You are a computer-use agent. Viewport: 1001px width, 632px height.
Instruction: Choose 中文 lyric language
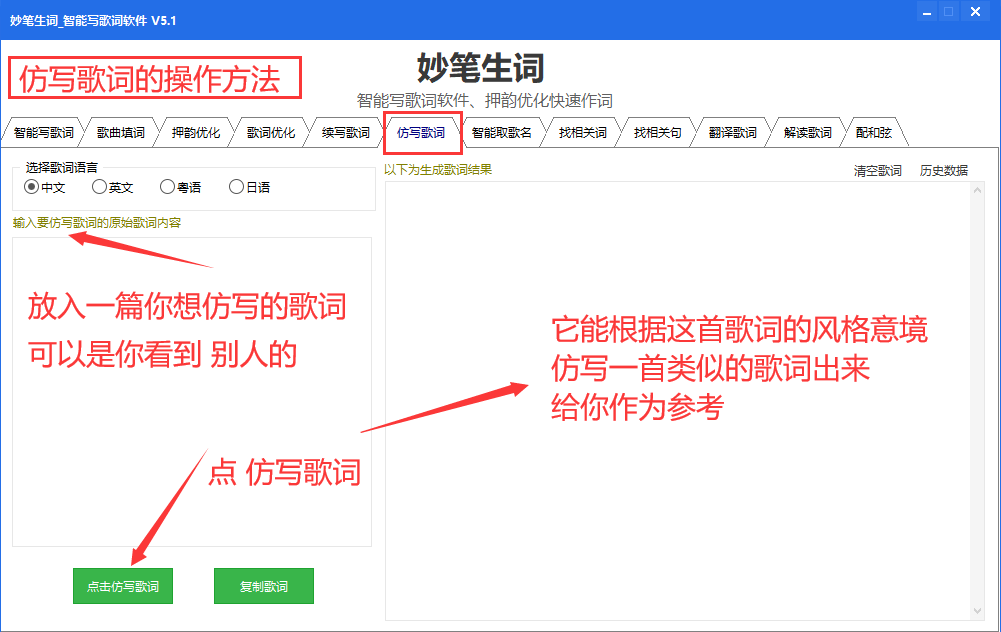pos(44,187)
